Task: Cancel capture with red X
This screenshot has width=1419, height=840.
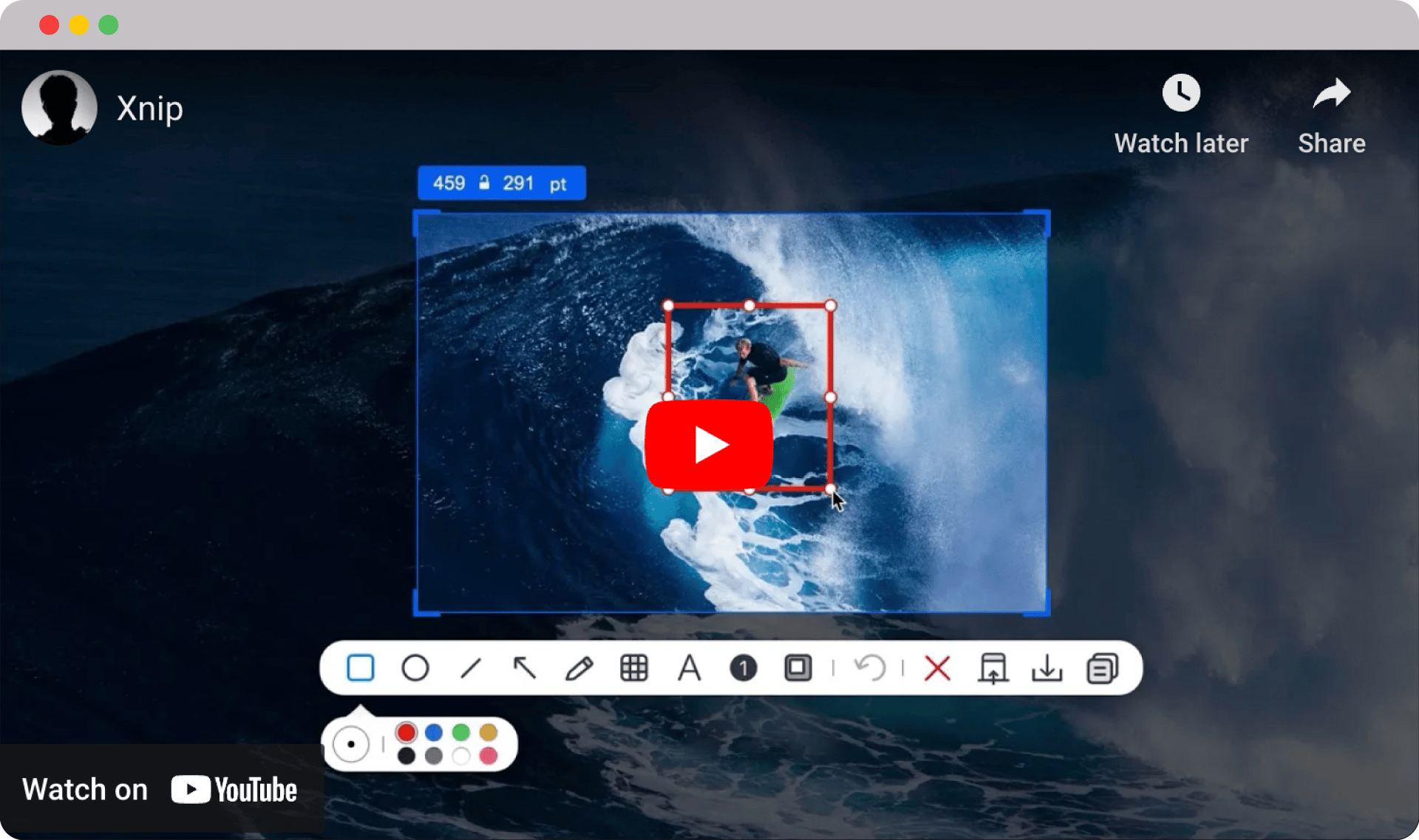Action: tap(937, 668)
